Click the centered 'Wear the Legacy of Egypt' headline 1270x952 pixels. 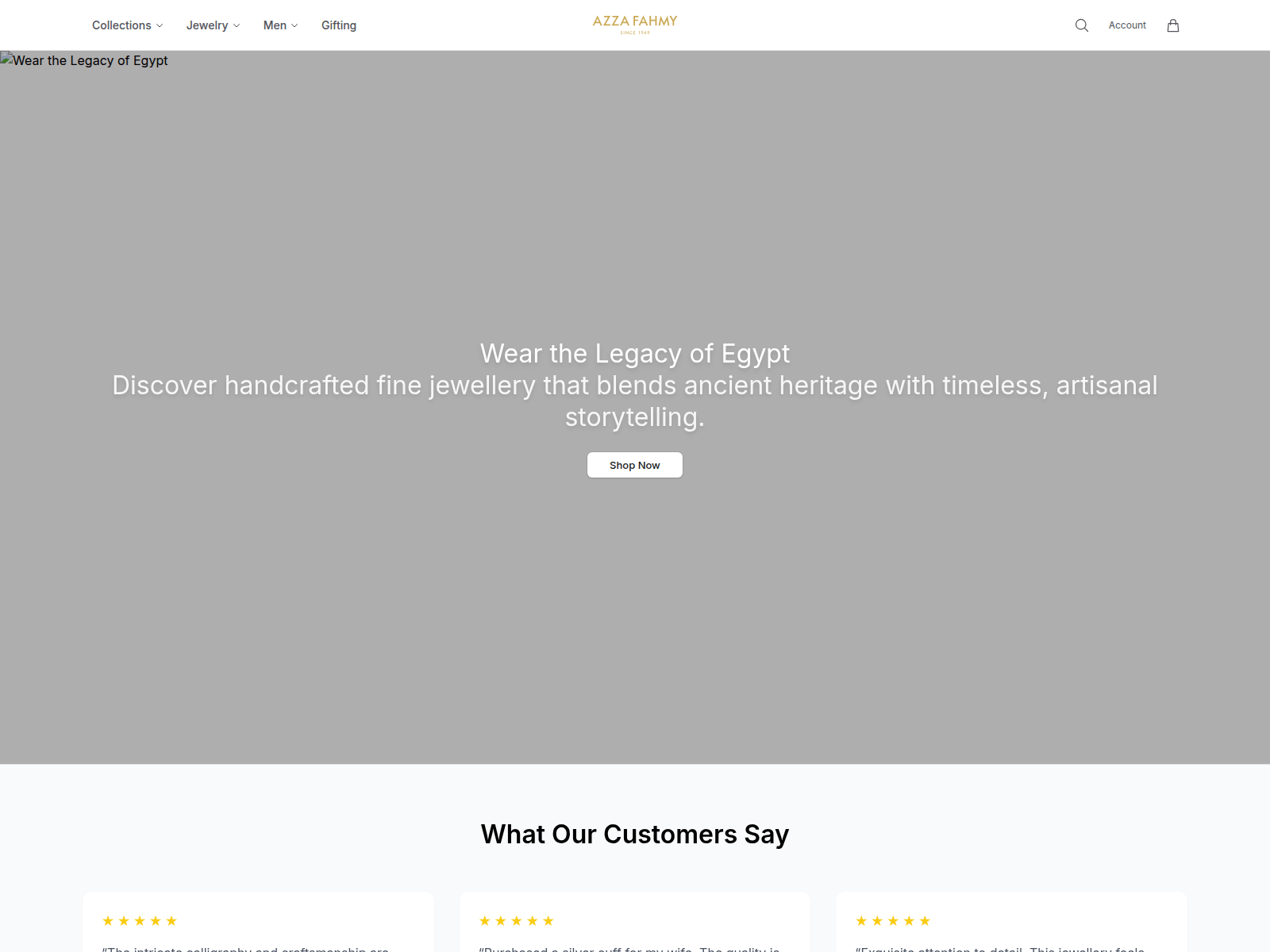point(635,353)
